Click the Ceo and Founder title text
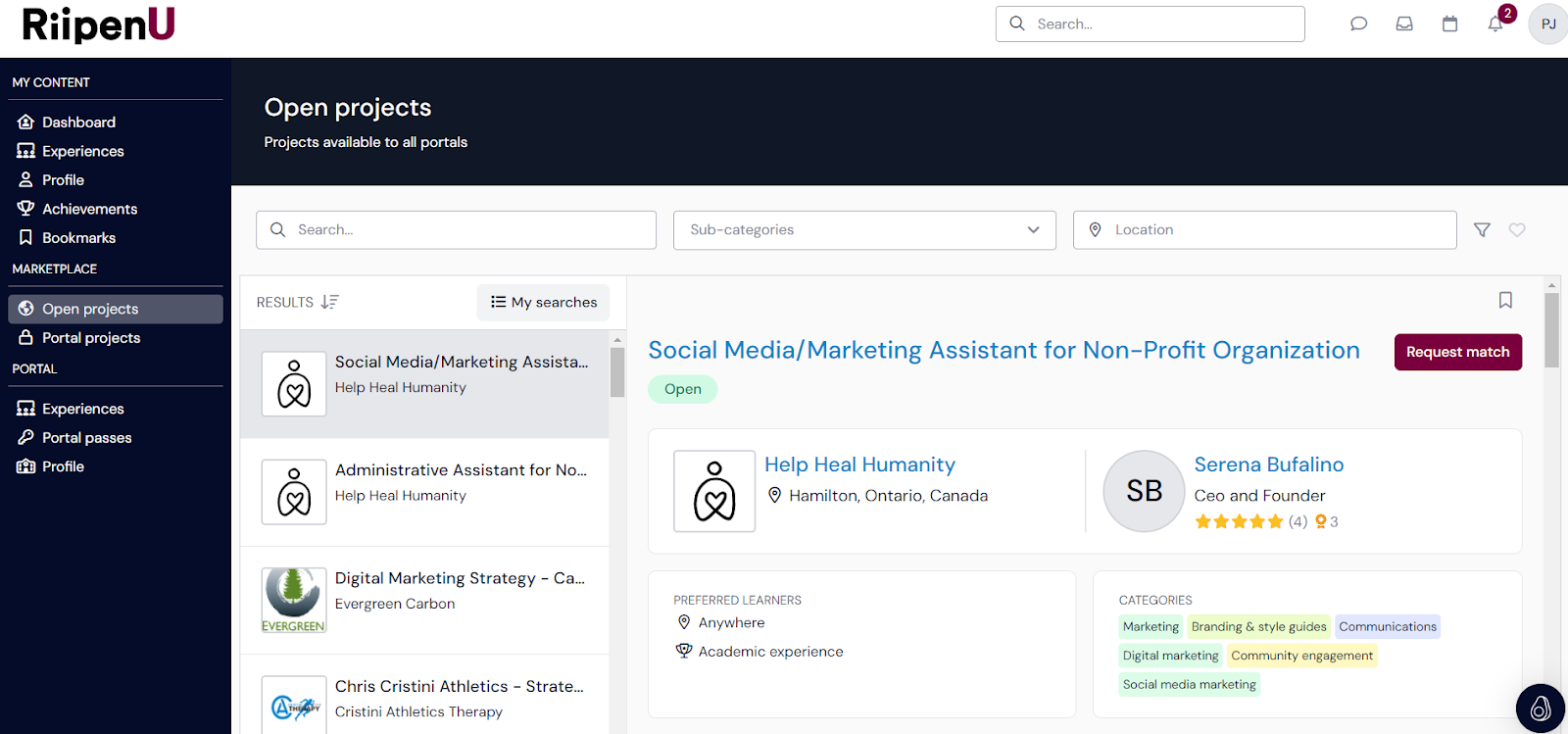Image resolution: width=1568 pixels, height=734 pixels. click(x=1259, y=496)
